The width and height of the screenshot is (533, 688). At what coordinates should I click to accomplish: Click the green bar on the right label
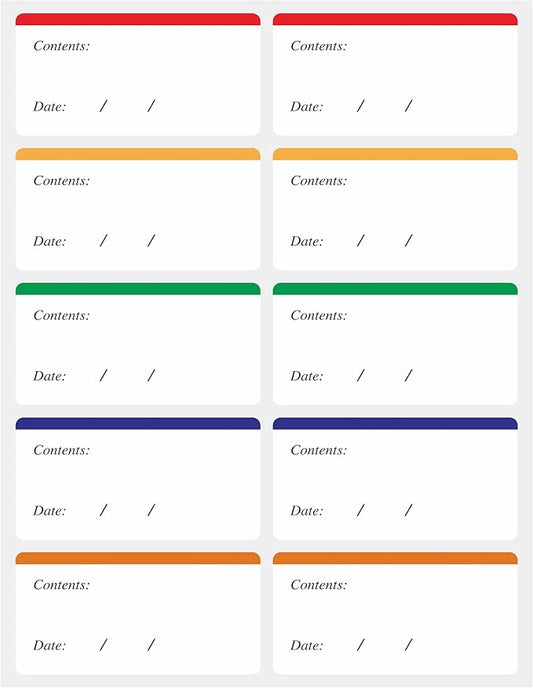395,289
